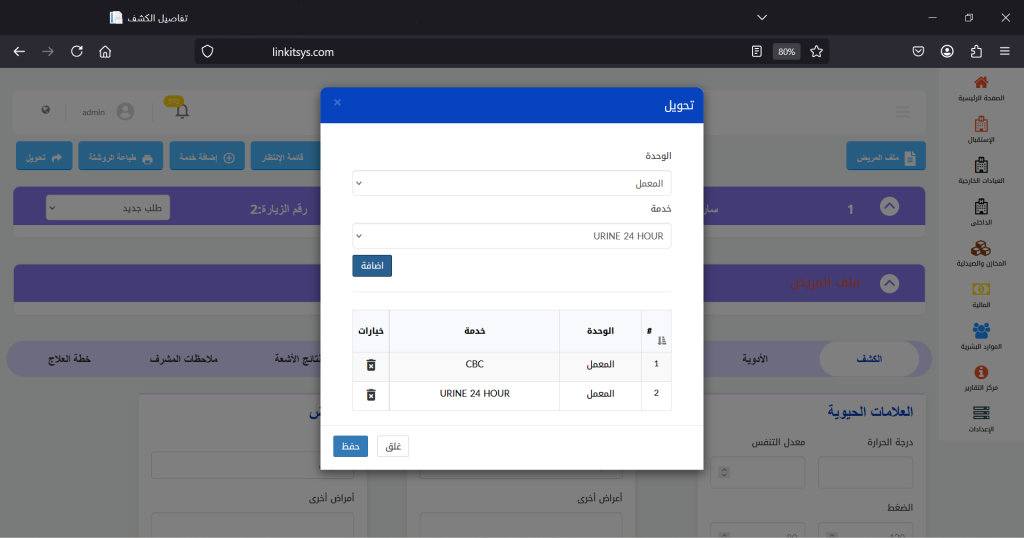Delete the CBC row from the table
Viewport: 1024px width, 538px height.
coord(371,365)
